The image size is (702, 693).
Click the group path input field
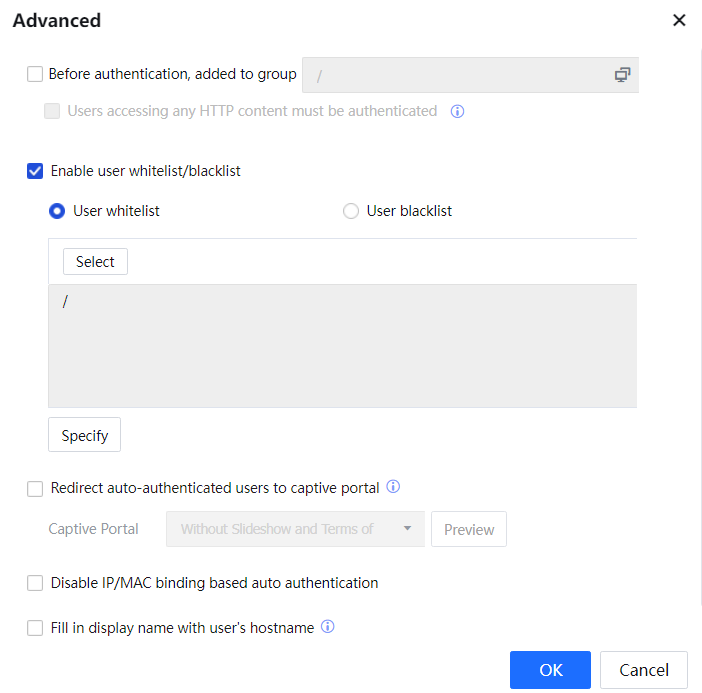click(x=455, y=75)
